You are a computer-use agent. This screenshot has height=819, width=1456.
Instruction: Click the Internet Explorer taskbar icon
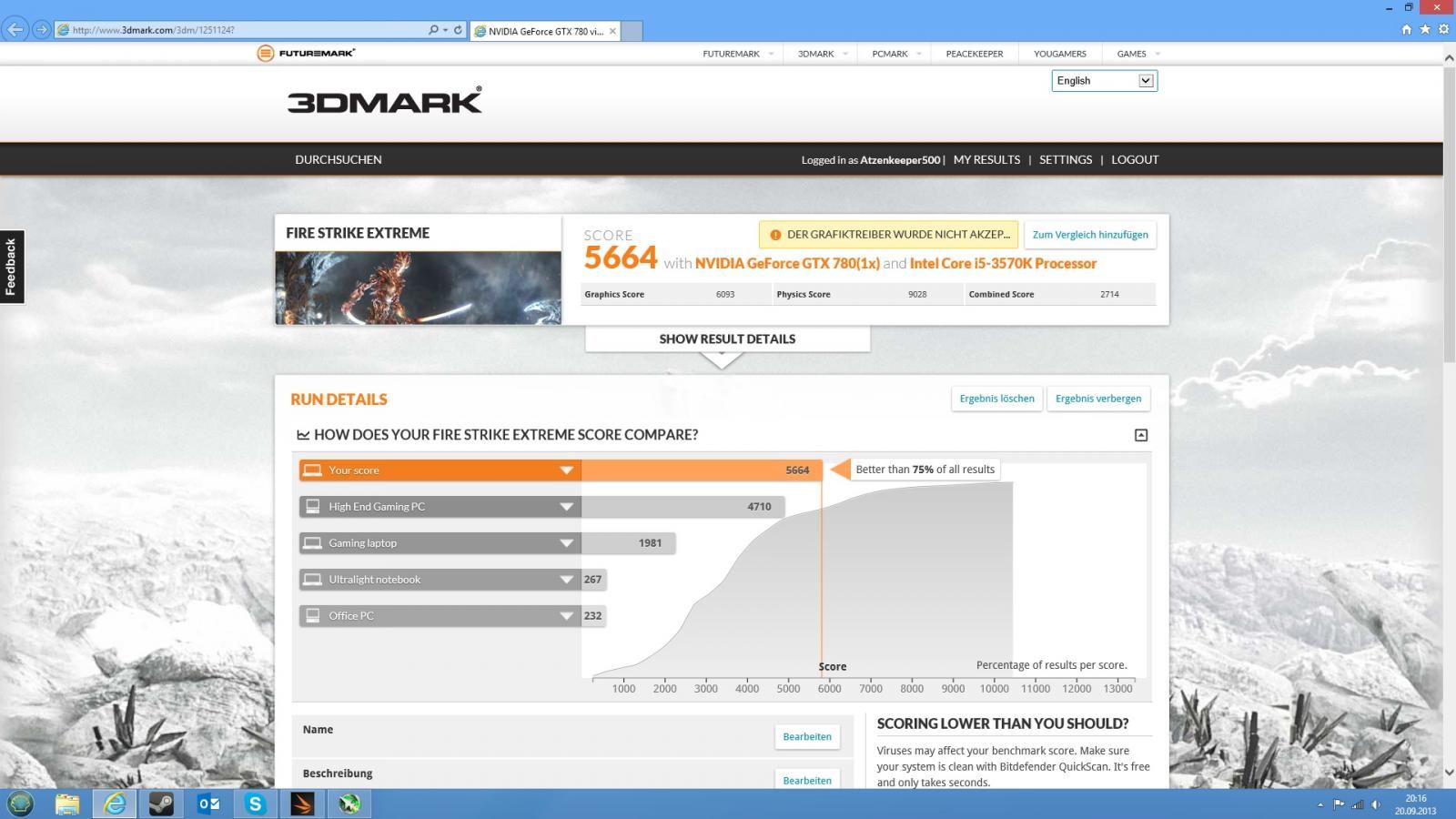tap(115, 804)
